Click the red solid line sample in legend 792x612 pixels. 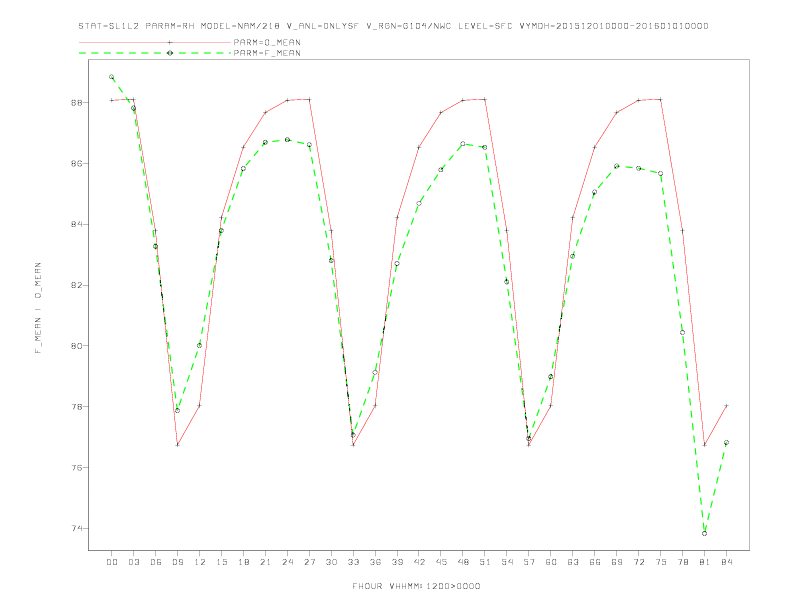click(x=155, y=42)
